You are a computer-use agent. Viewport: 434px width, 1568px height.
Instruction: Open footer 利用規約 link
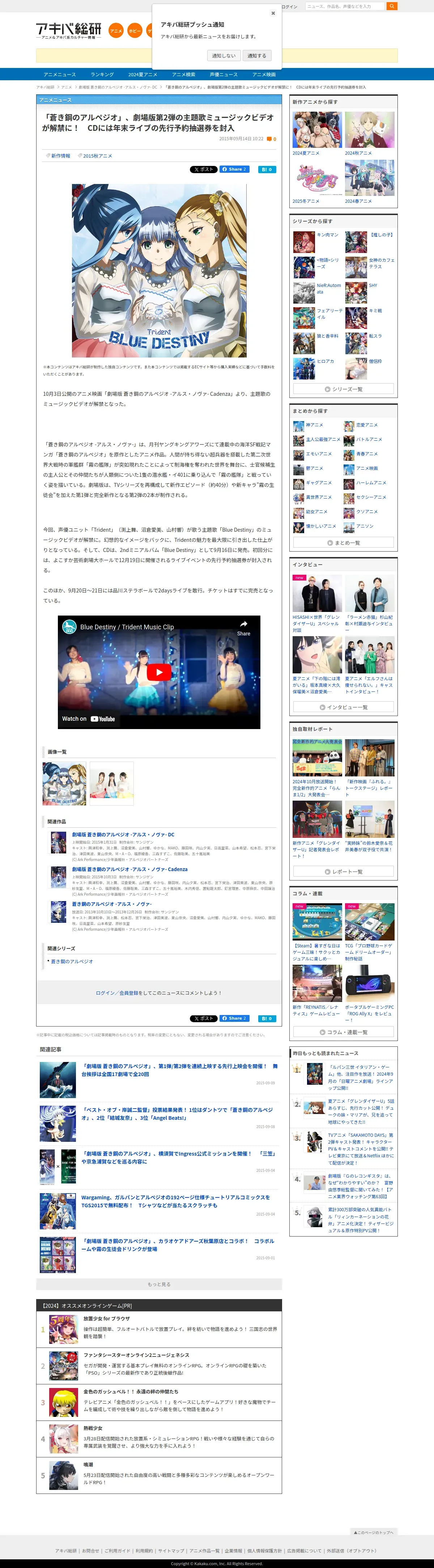coord(144,1550)
